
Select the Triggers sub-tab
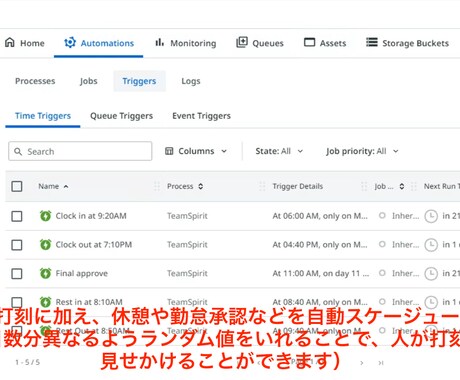pos(139,81)
